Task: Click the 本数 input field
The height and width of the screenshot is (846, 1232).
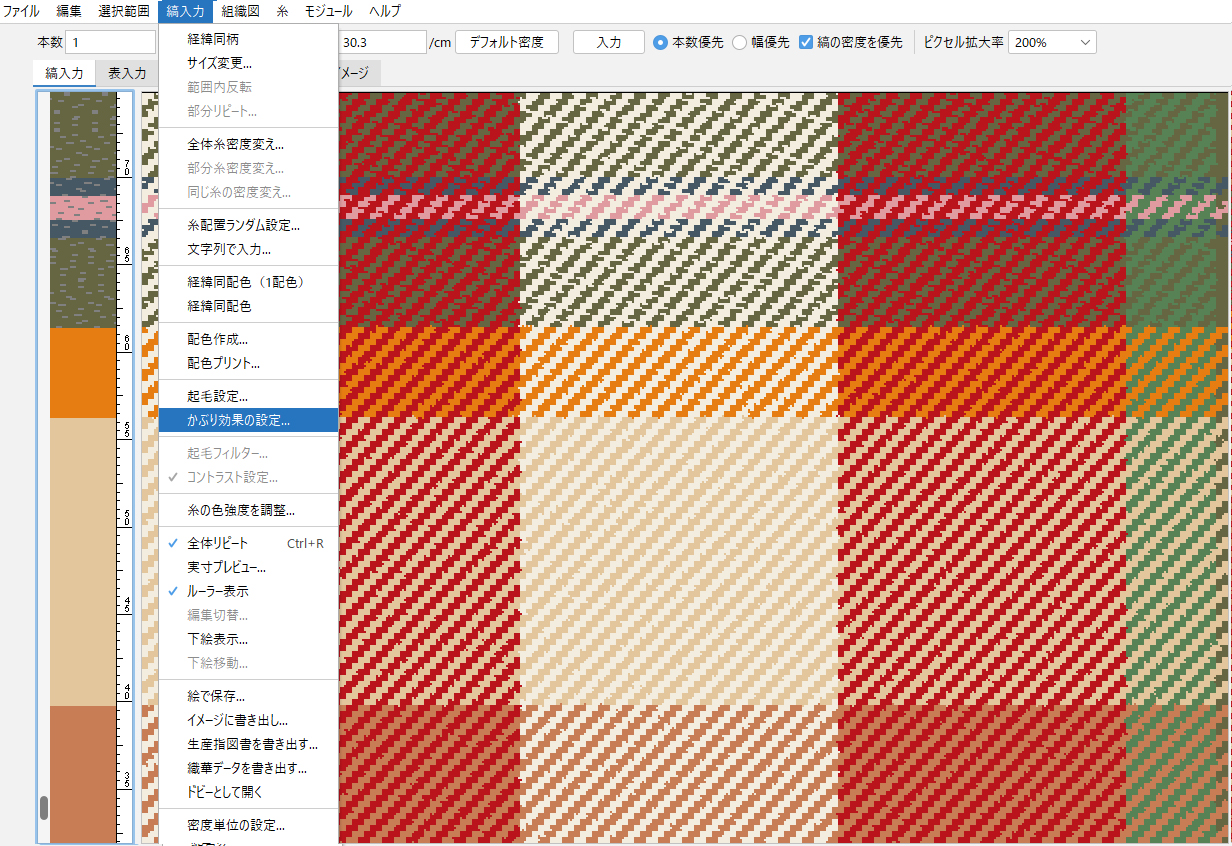Action: [x=110, y=43]
